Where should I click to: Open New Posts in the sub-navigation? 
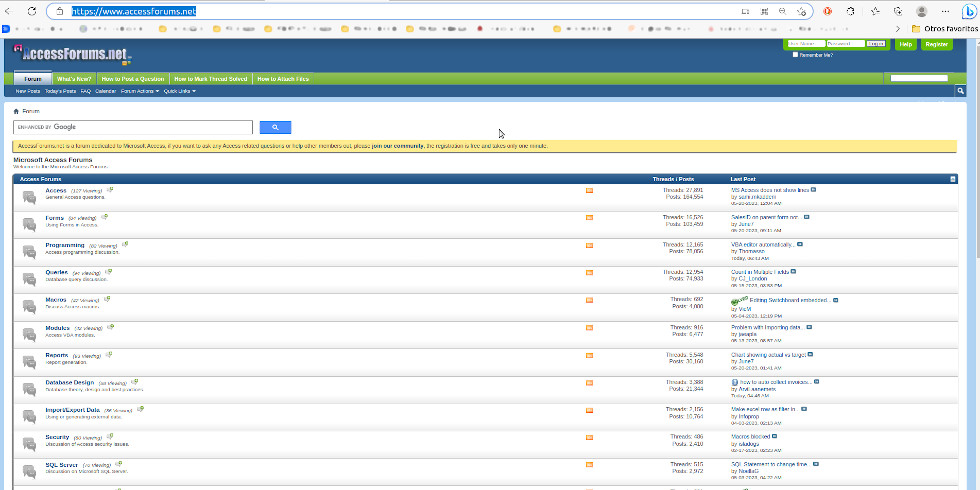(28, 91)
